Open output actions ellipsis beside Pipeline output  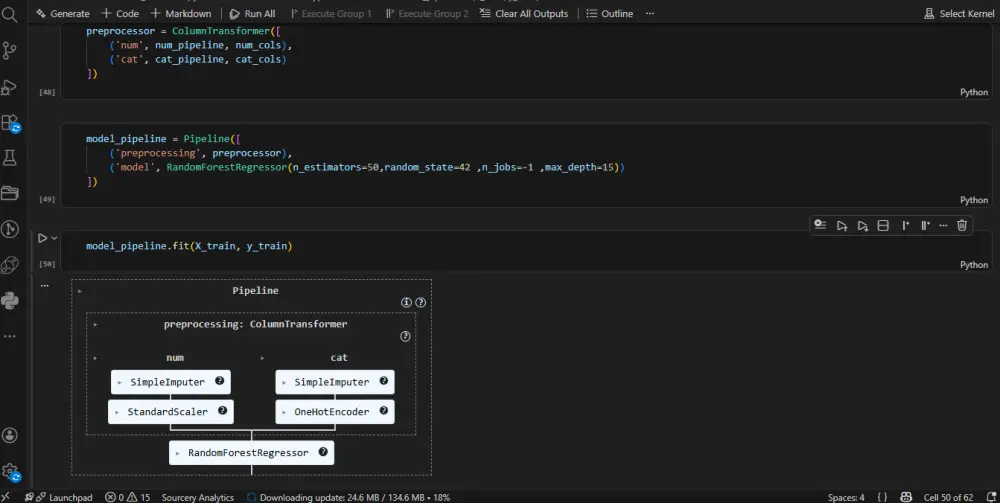click(x=44, y=286)
